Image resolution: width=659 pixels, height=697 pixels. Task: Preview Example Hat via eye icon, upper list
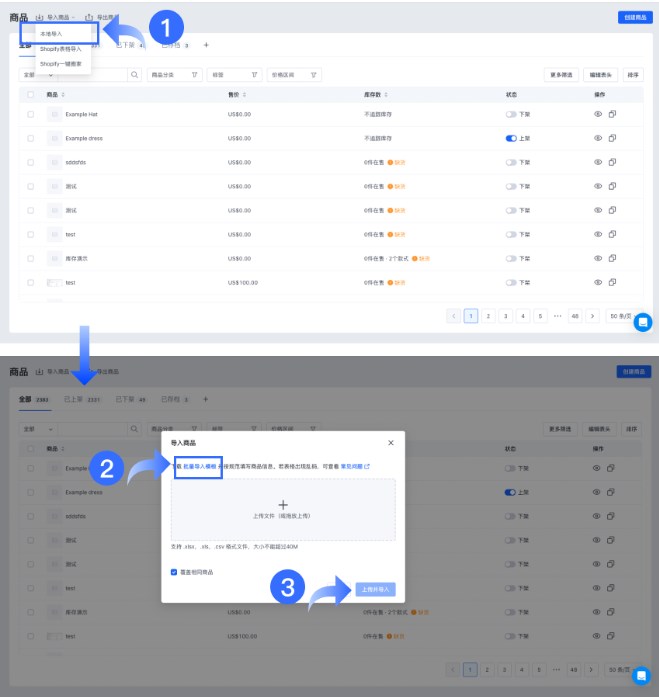[598, 114]
